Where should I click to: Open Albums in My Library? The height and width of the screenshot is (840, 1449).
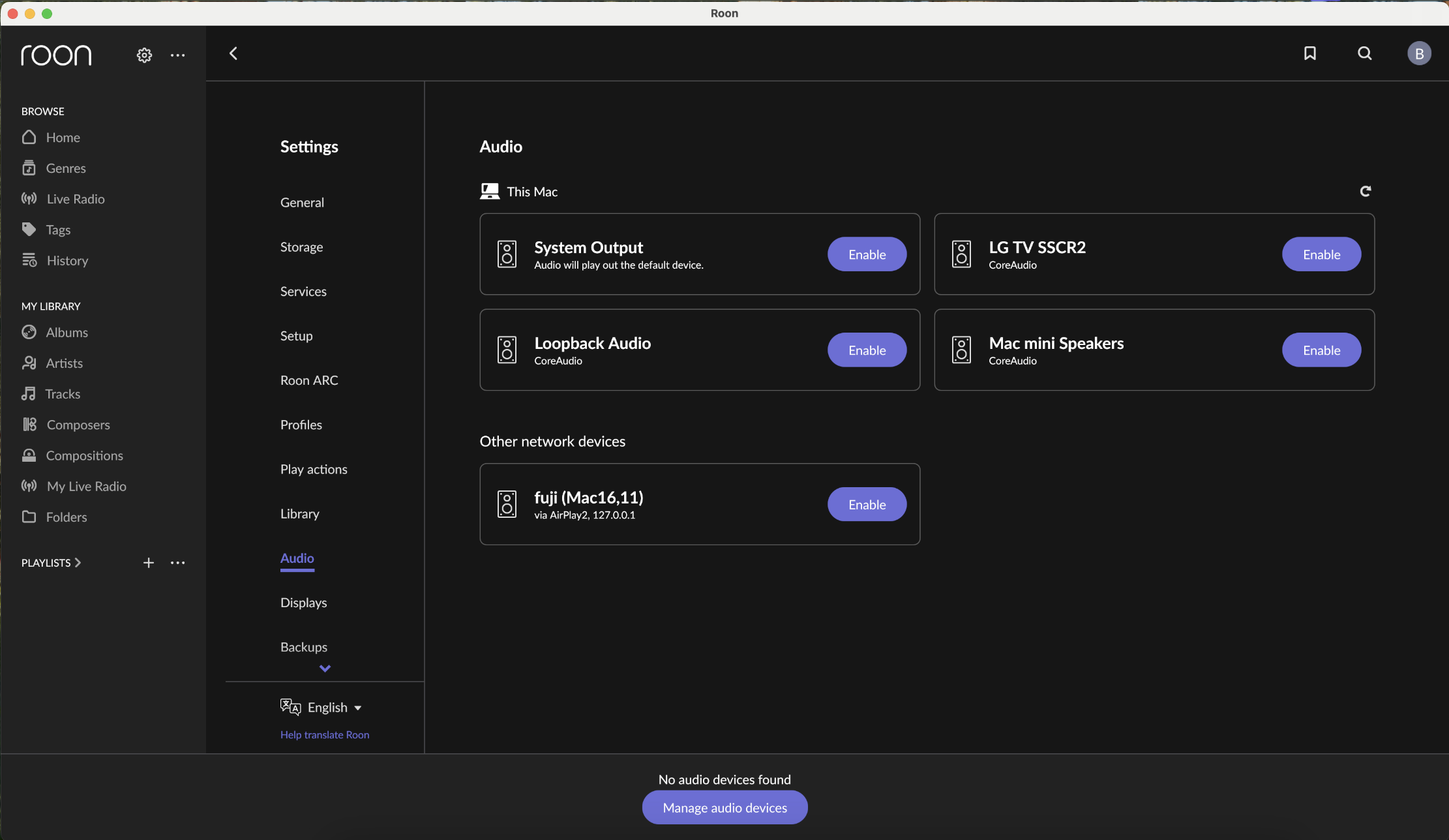[55, 333]
